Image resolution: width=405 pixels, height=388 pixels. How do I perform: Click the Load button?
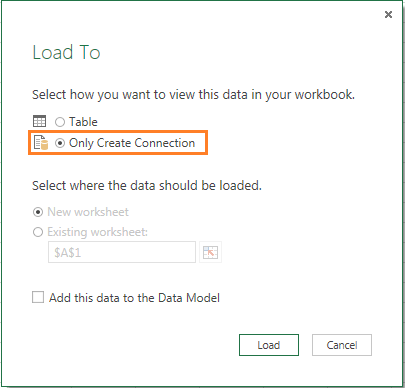269,345
